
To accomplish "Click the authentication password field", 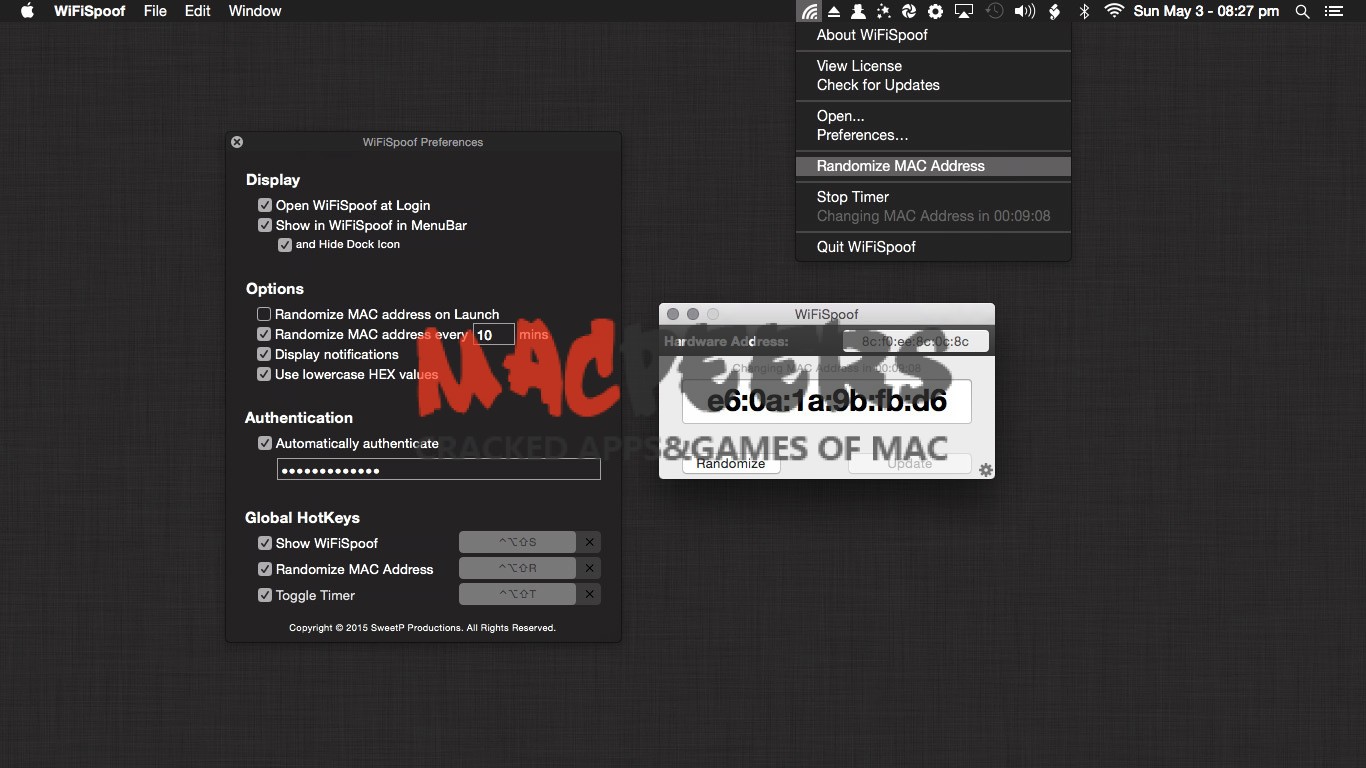I will tap(439, 470).
